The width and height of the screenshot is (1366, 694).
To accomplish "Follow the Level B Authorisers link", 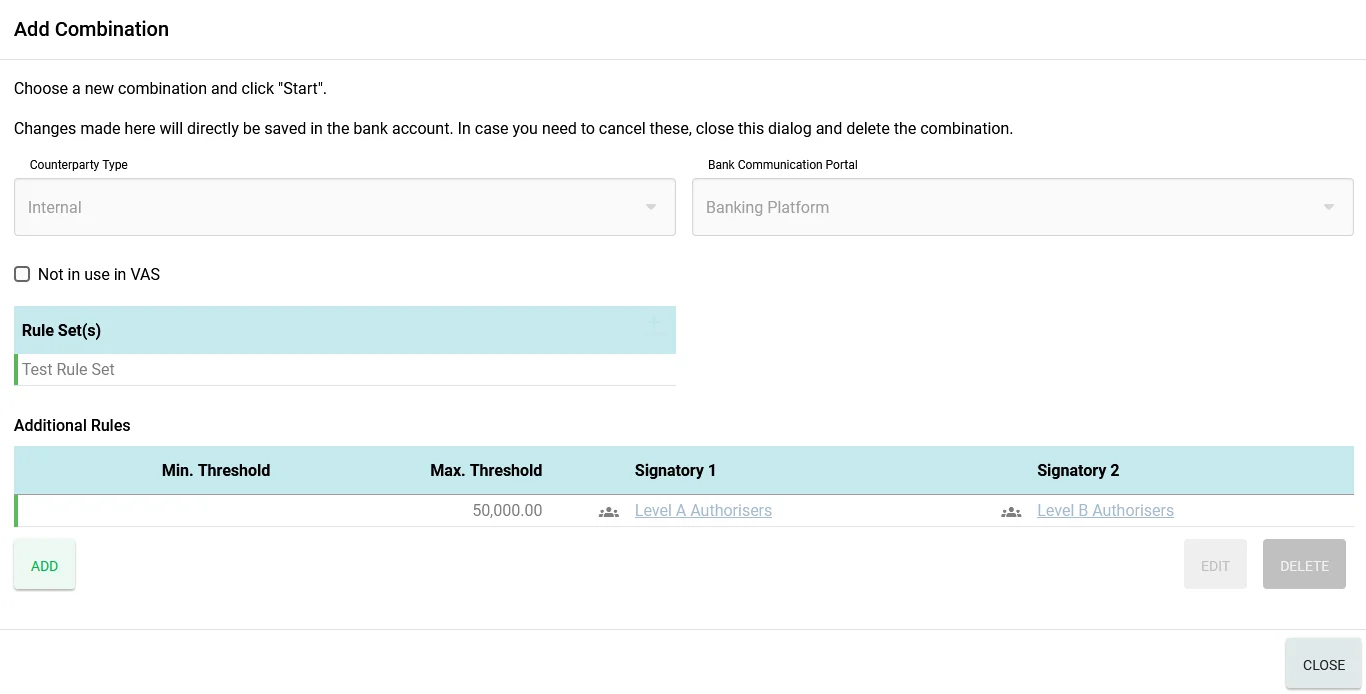I will (x=1105, y=511).
